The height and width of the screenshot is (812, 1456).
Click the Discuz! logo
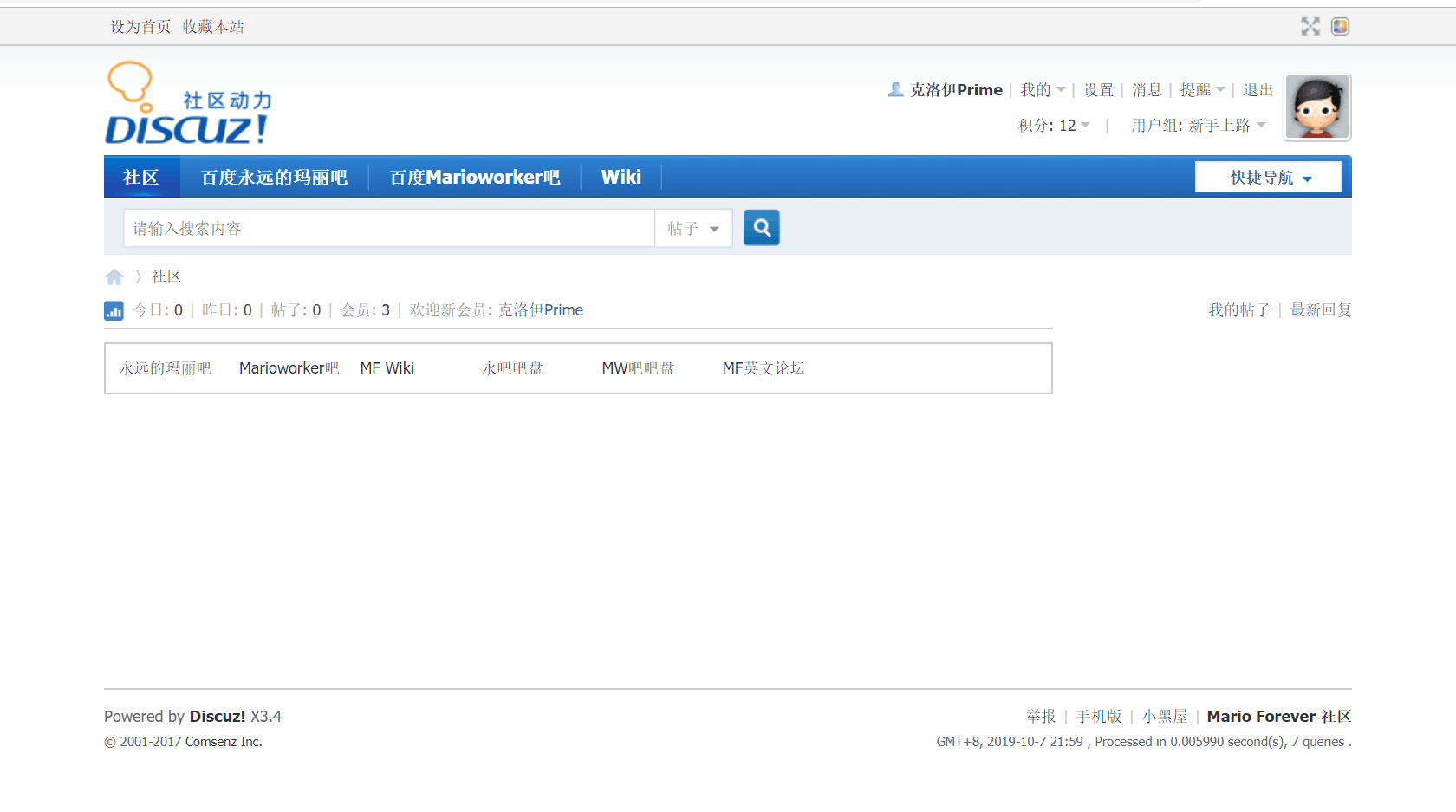188,102
